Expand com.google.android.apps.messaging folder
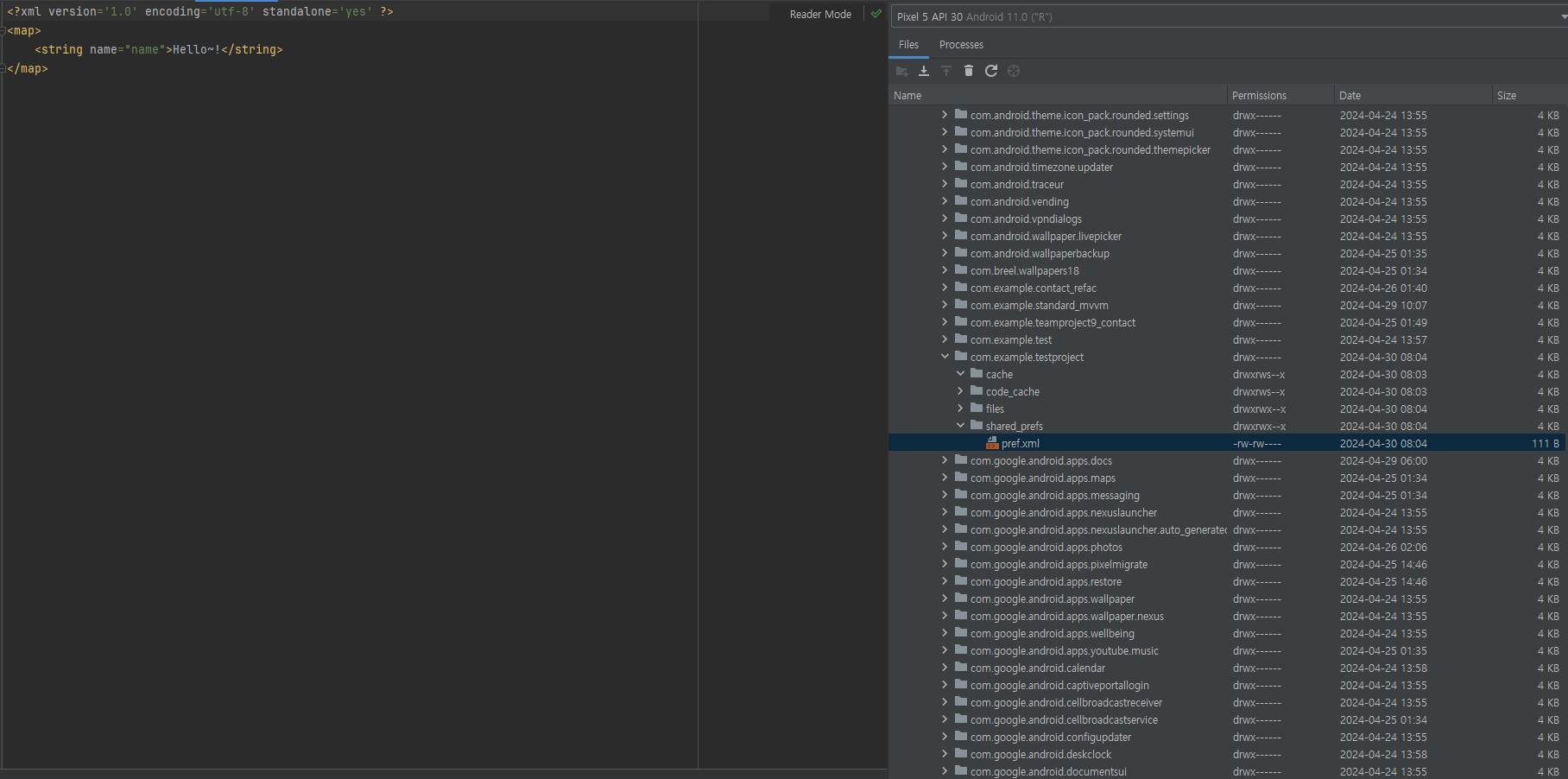Screen dimensions: 1568x779 (945, 495)
